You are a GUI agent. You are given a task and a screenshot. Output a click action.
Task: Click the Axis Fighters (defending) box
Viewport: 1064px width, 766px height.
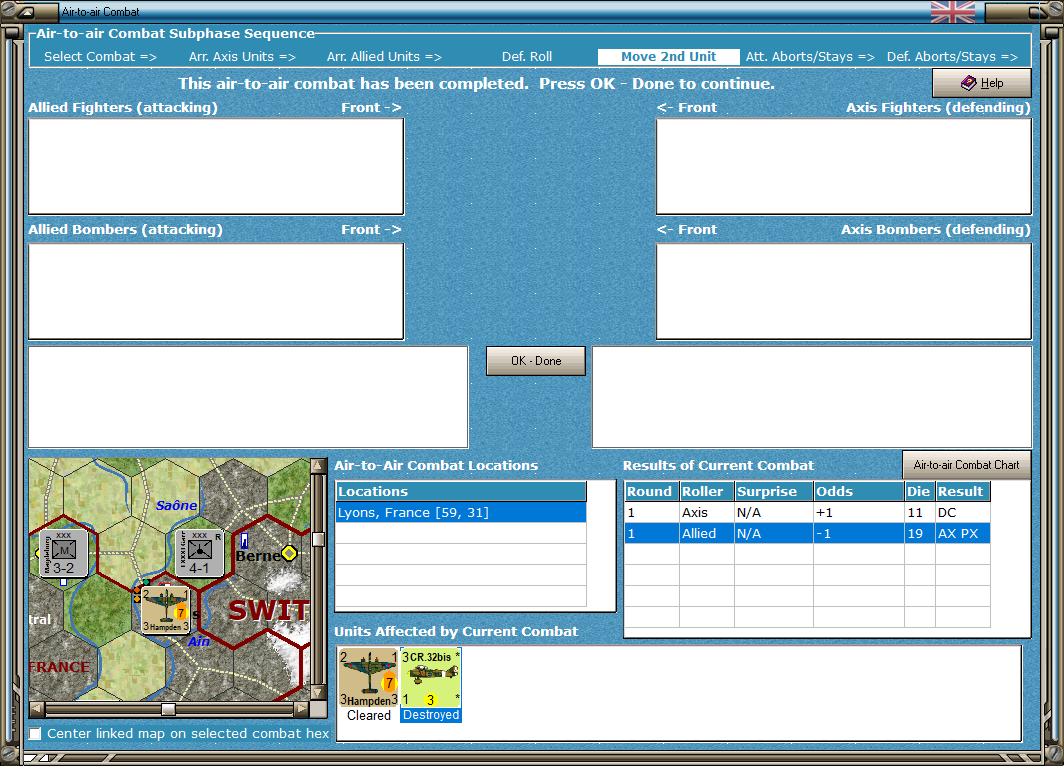coord(843,166)
